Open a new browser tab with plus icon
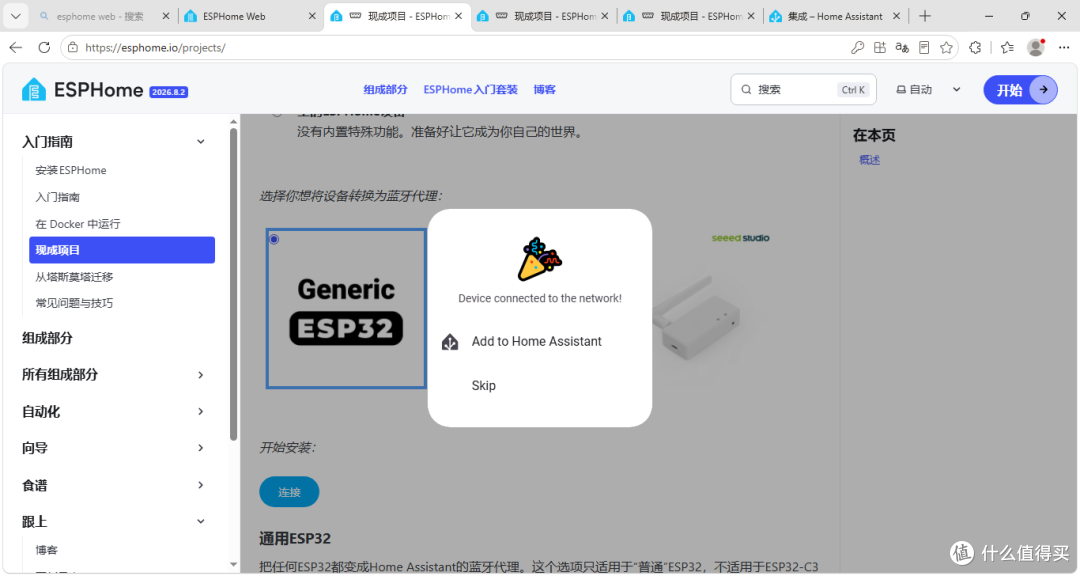 point(924,16)
